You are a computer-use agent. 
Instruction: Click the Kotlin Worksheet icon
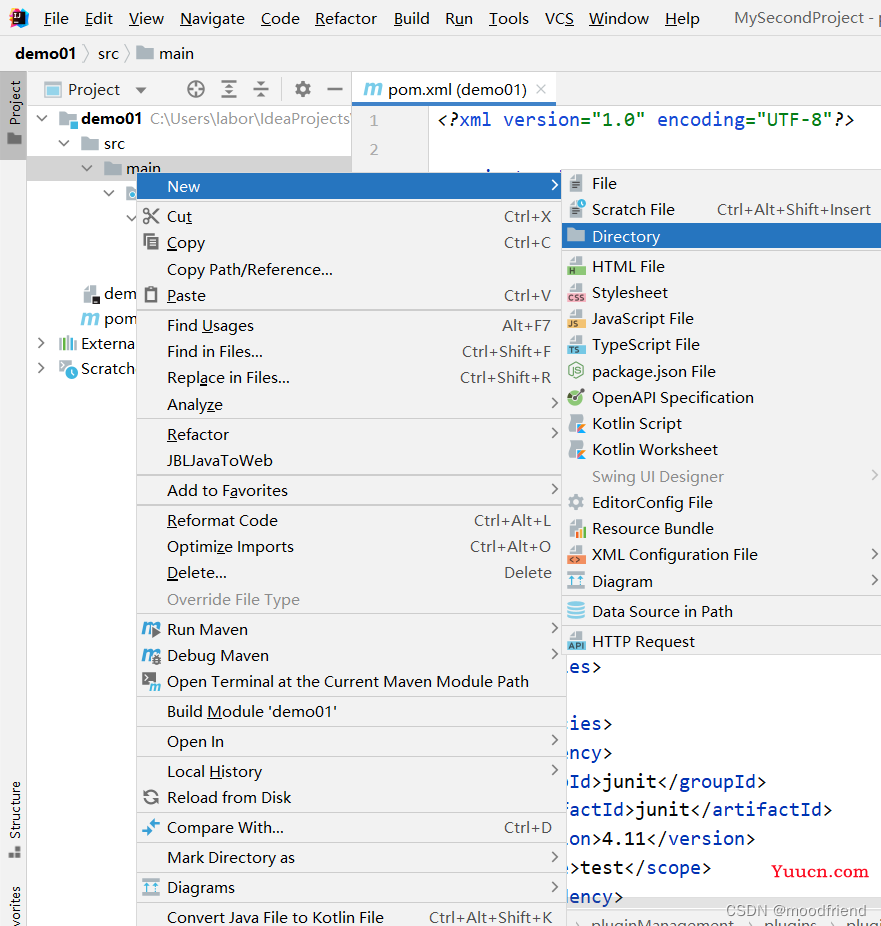[x=576, y=449]
